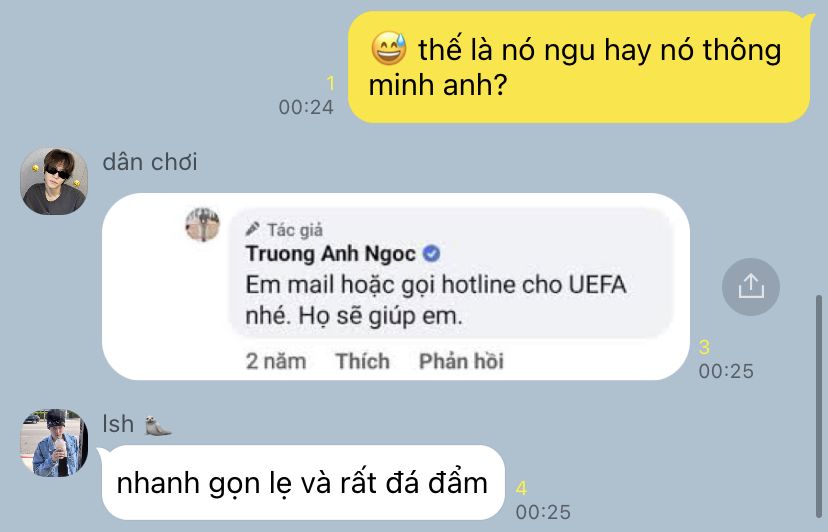Tap the pencil Tác giả author icon

click(252, 229)
